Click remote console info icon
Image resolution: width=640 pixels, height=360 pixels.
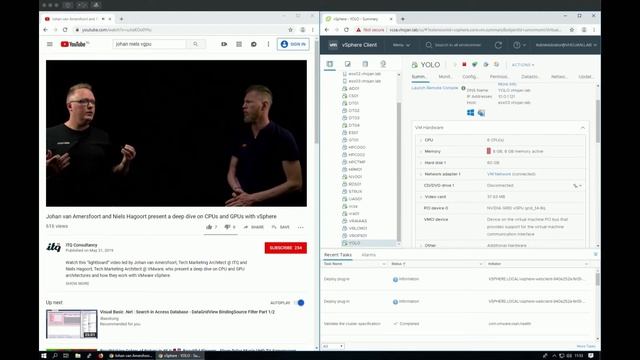tap(463, 88)
